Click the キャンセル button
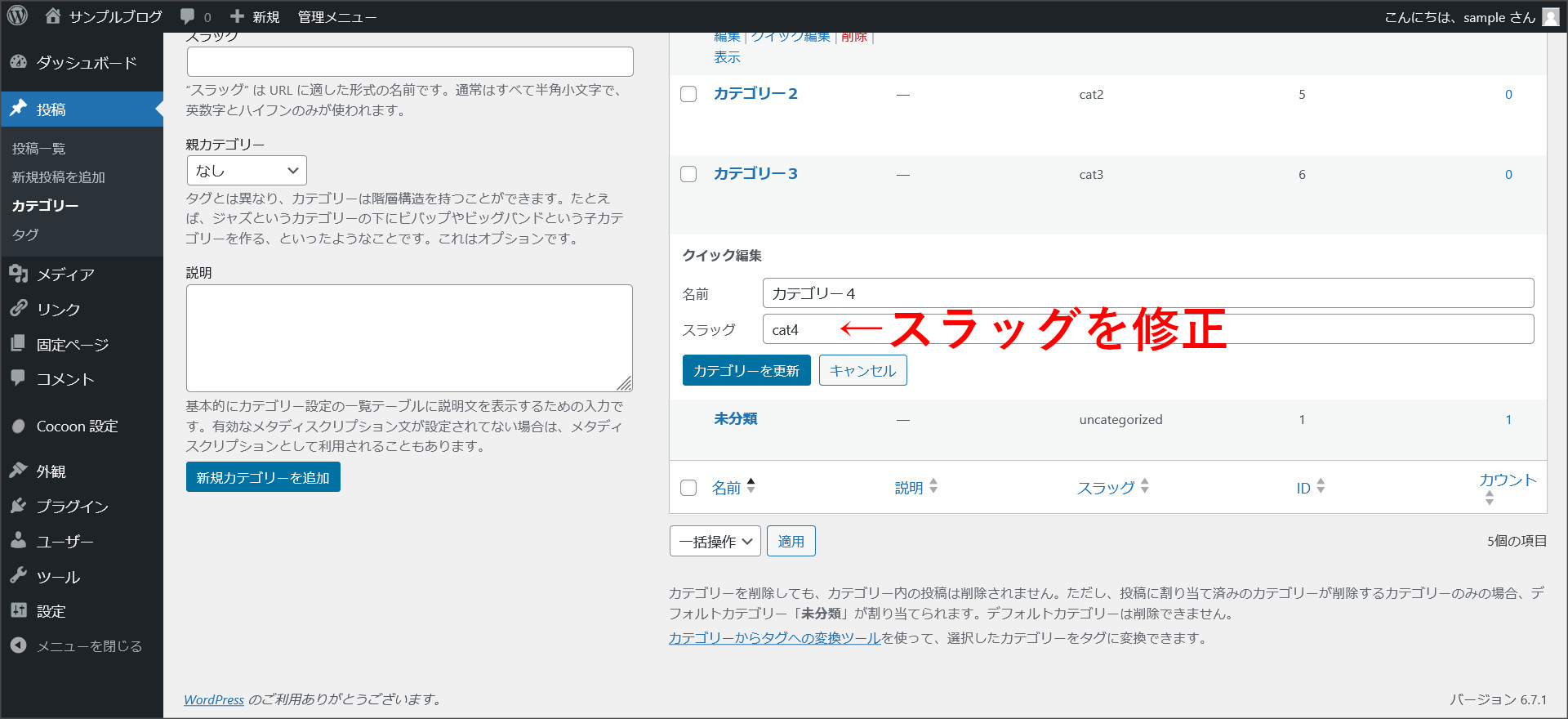Viewport: 1568px width, 719px height. pyautogui.click(x=862, y=371)
